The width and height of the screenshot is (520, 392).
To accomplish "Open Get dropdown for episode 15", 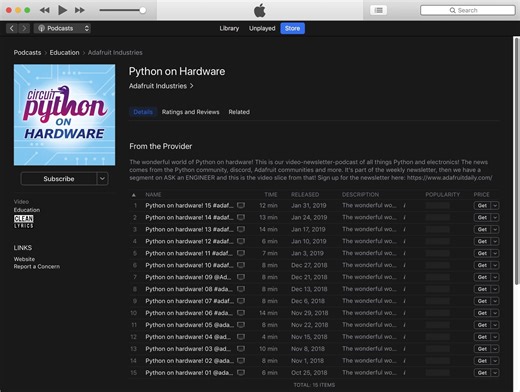I will click(x=495, y=206).
